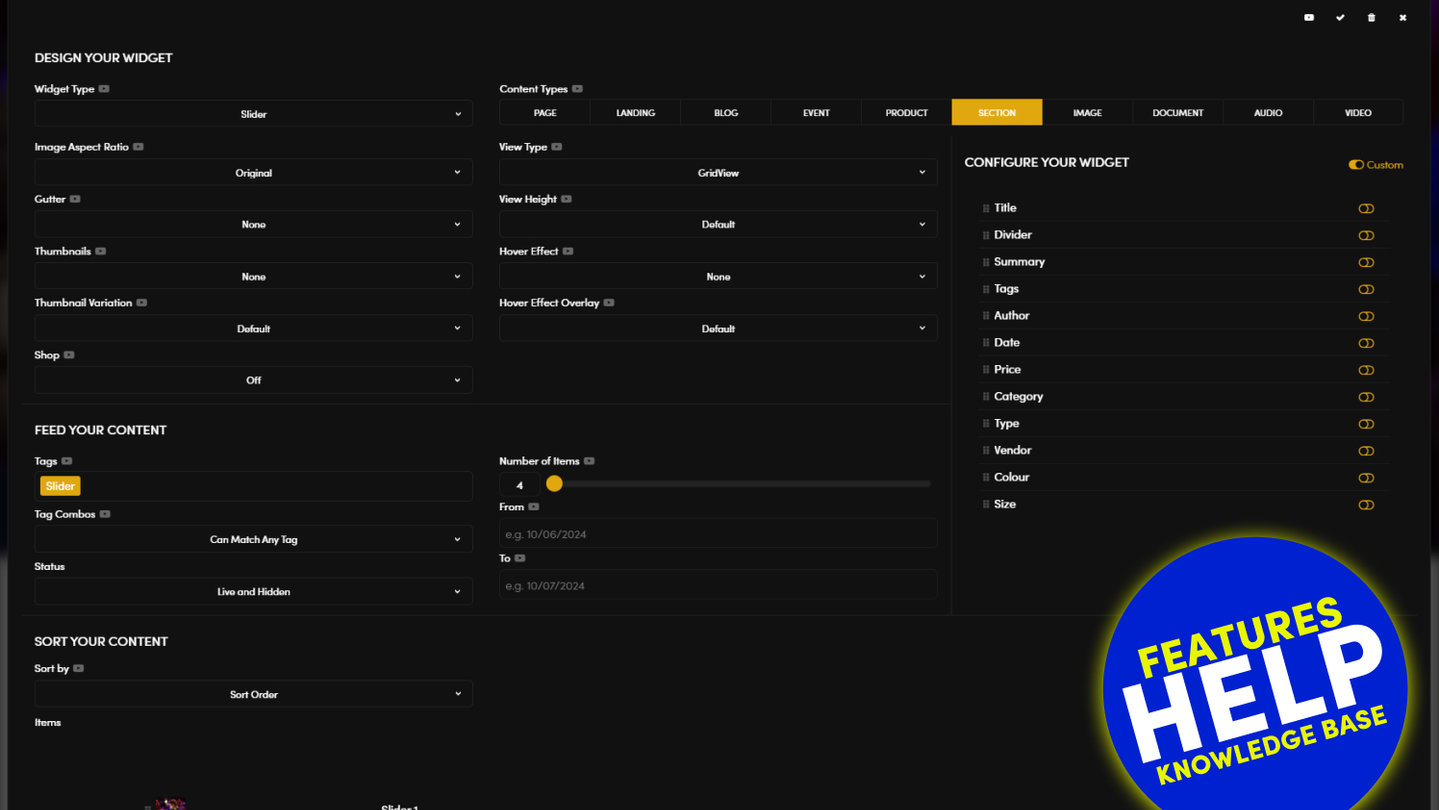Image resolution: width=1439 pixels, height=810 pixels.
Task: Enable the Price field toggle
Action: coord(1366,371)
